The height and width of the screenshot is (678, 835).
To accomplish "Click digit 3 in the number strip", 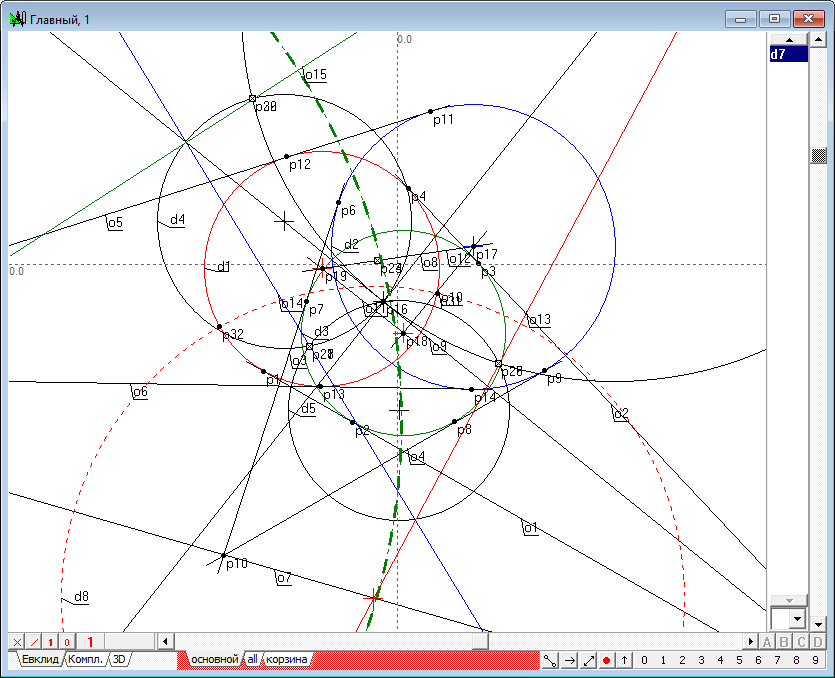I will pos(701,660).
